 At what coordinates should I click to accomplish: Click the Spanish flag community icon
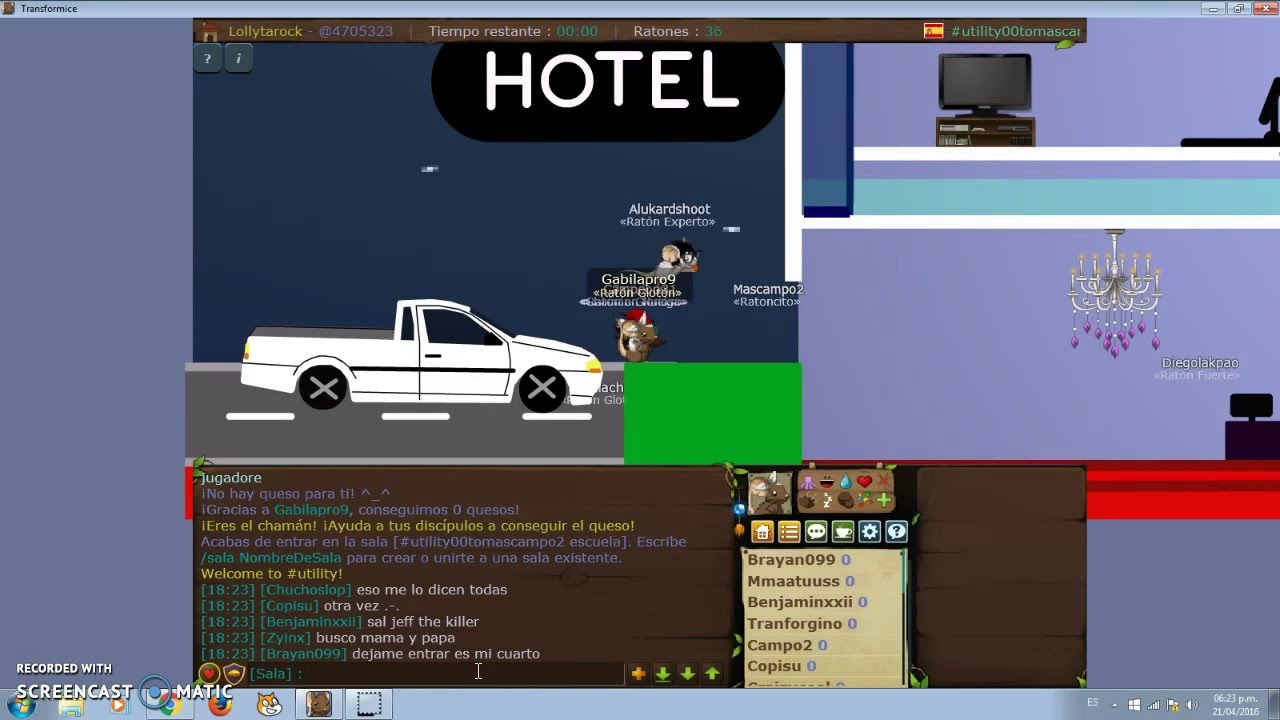pos(933,31)
